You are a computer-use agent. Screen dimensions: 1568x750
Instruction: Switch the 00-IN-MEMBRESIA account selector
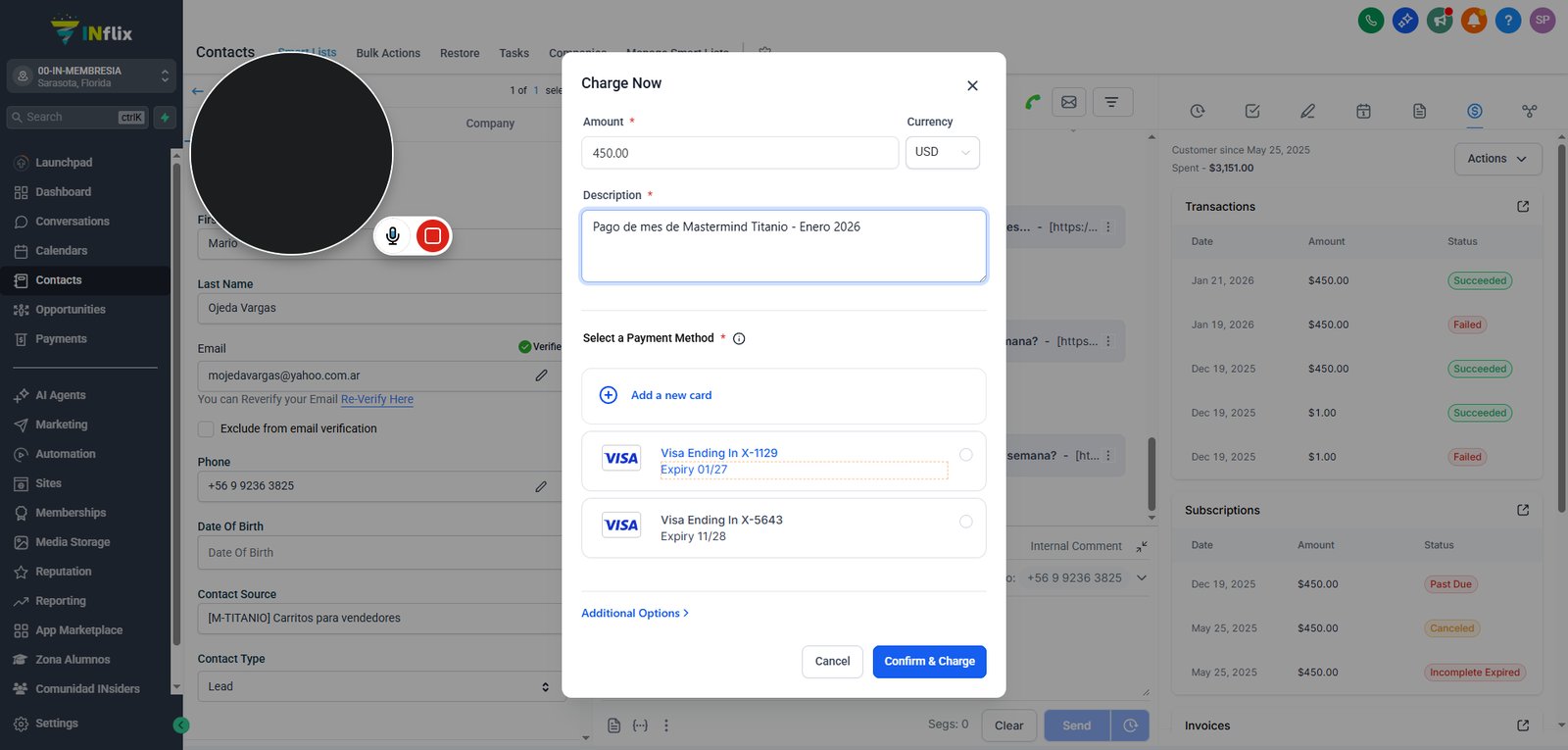coord(91,76)
